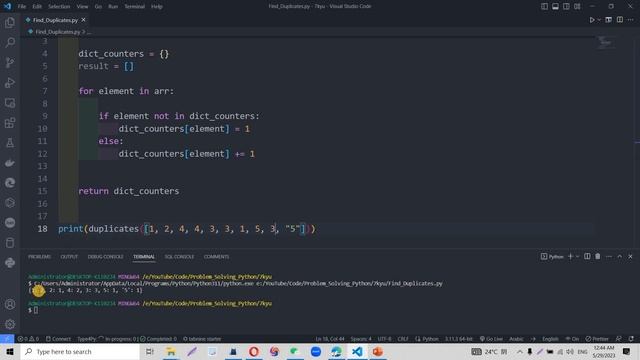Switch to the Output panel tab

[69, 256]
